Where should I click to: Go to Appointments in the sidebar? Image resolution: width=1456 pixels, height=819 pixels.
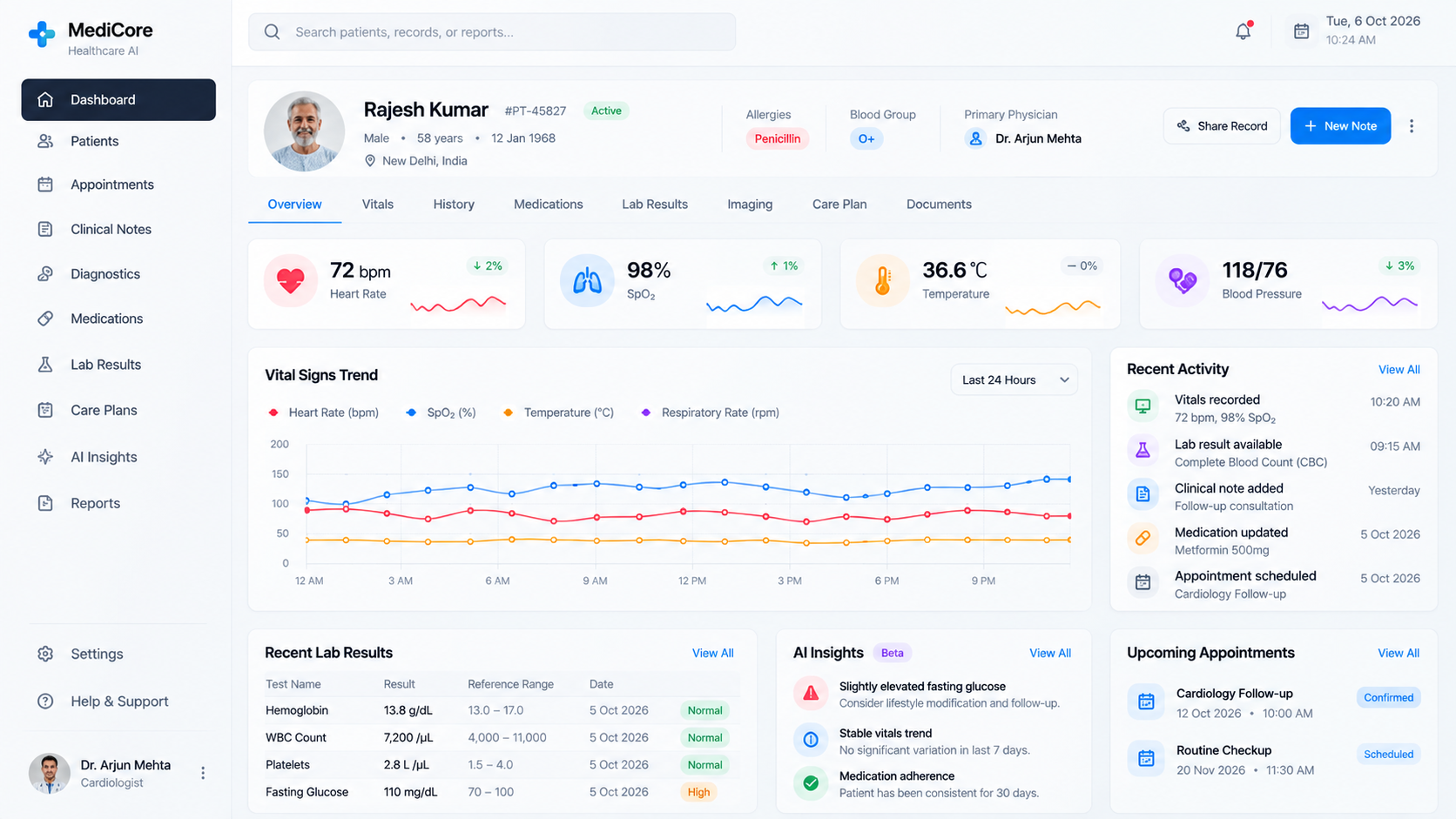click(118, 185)
